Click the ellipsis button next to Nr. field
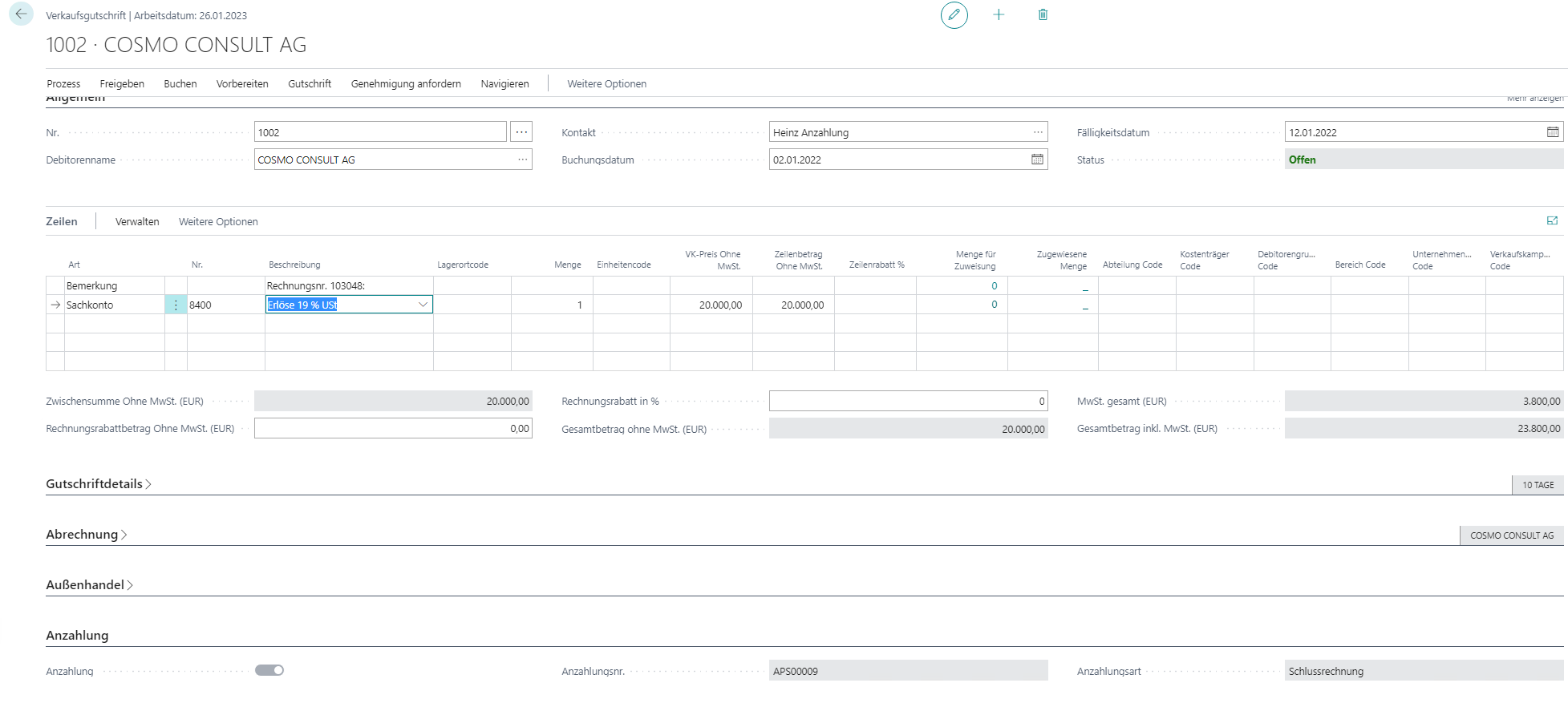The height and width of the screenshot is (703, 1568). tap(521, 132)
